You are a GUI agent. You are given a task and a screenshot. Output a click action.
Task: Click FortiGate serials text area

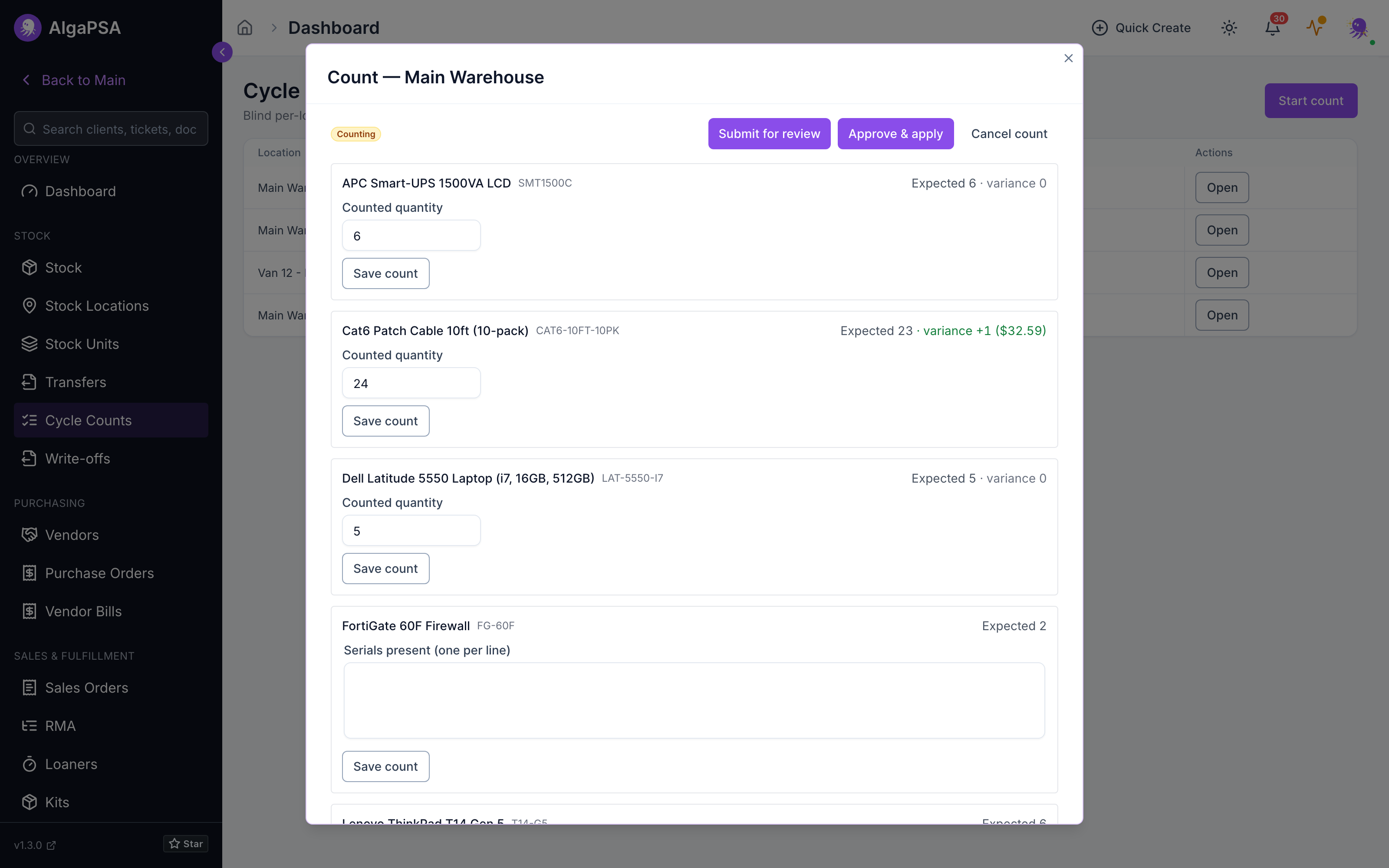tap(694, 700)
